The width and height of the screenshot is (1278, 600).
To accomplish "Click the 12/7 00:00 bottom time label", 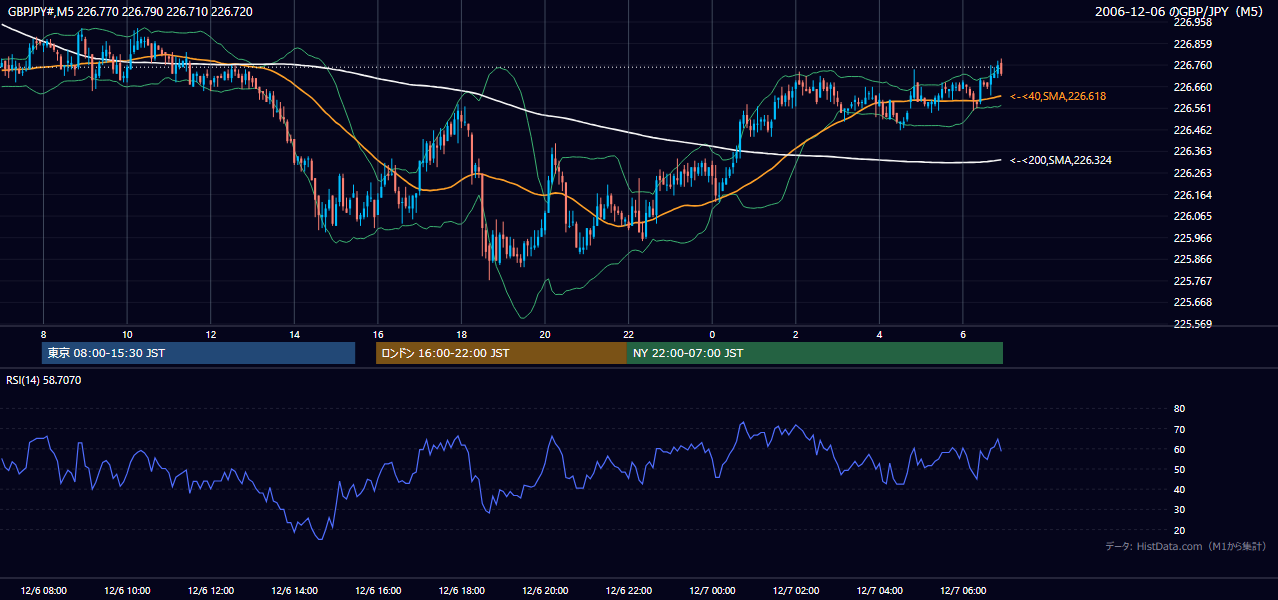I will pos(712,591).
